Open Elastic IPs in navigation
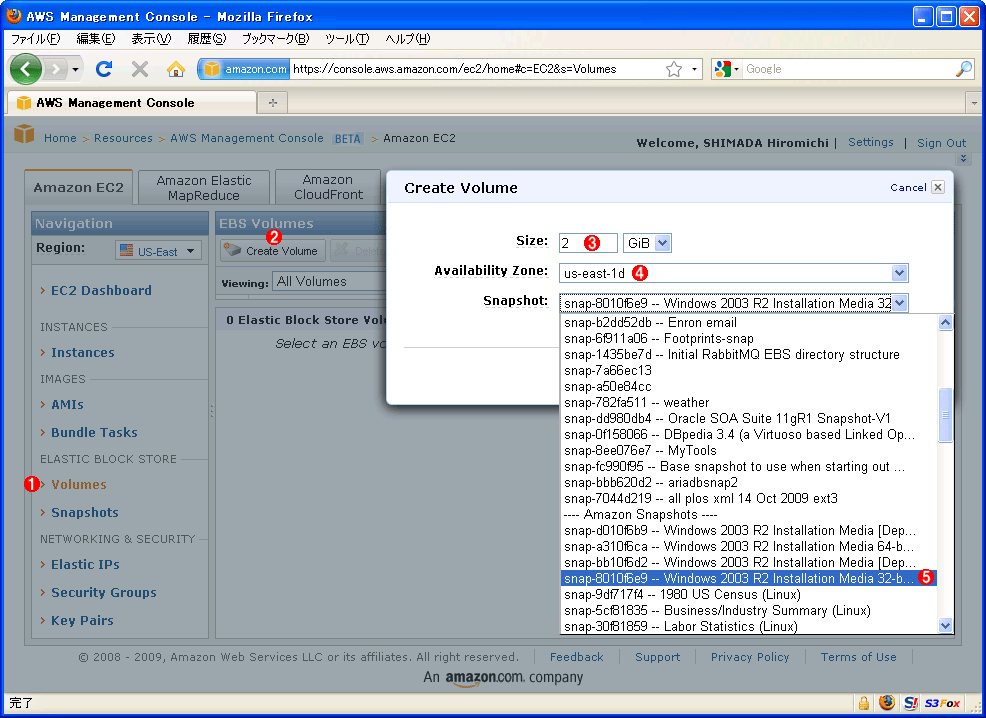Image resolution: width=986 pixels, height=718 pixels. click(x=86, y=565)
